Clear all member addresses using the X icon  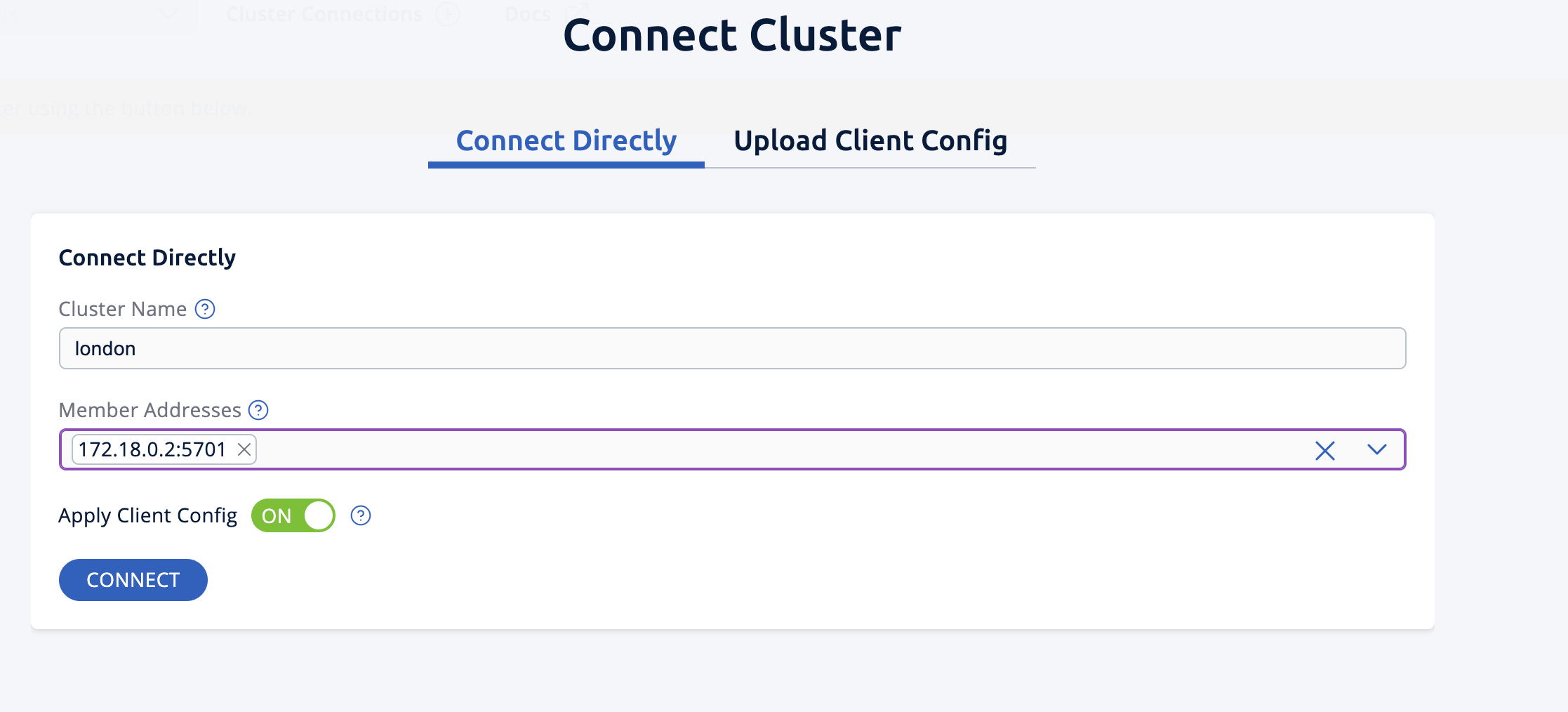pyautogui.click(x=1325, y=451)
